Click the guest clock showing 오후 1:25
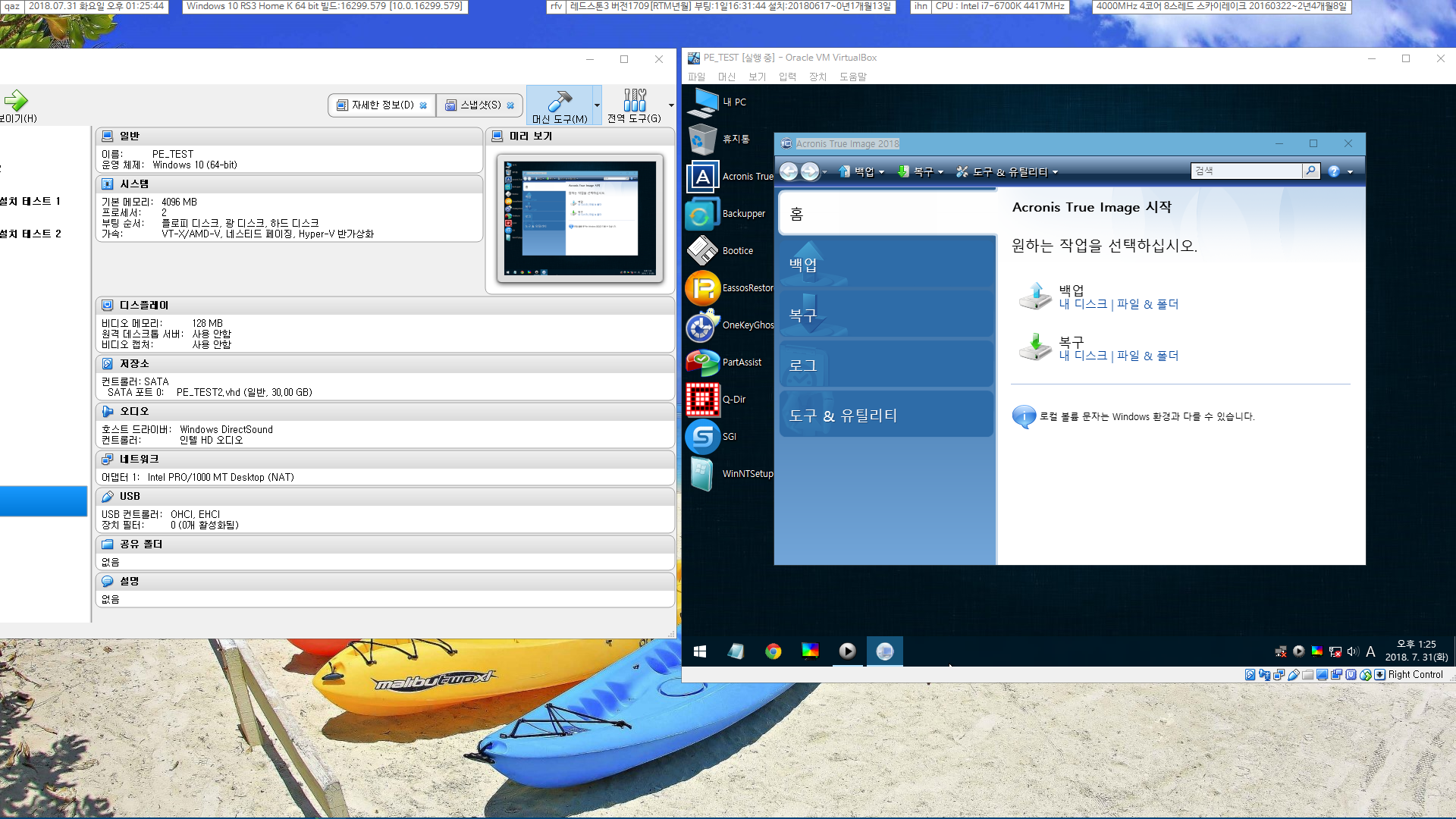 (x=1416, y=644)
